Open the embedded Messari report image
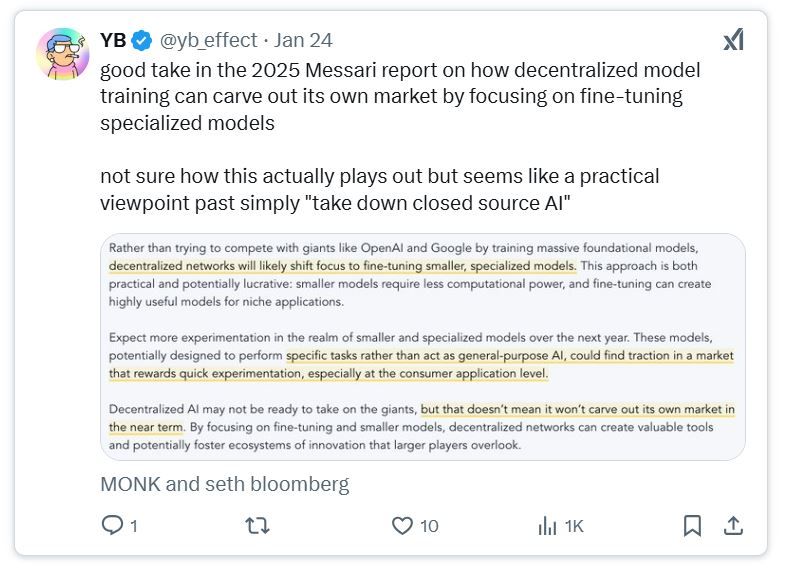Screen dimensions: 789x569 coord(423,346)
